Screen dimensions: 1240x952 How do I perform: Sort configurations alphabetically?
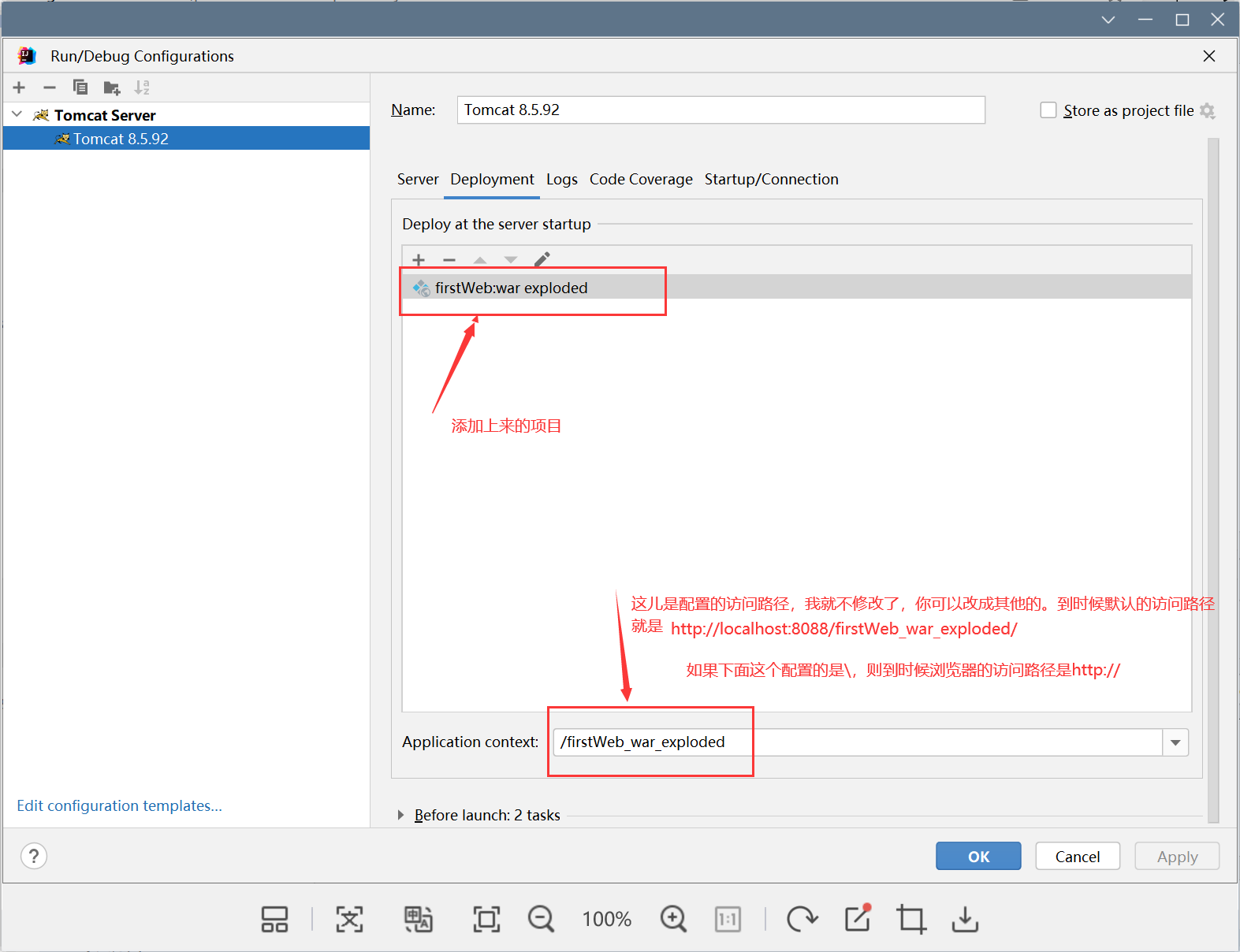pos(142,87)
